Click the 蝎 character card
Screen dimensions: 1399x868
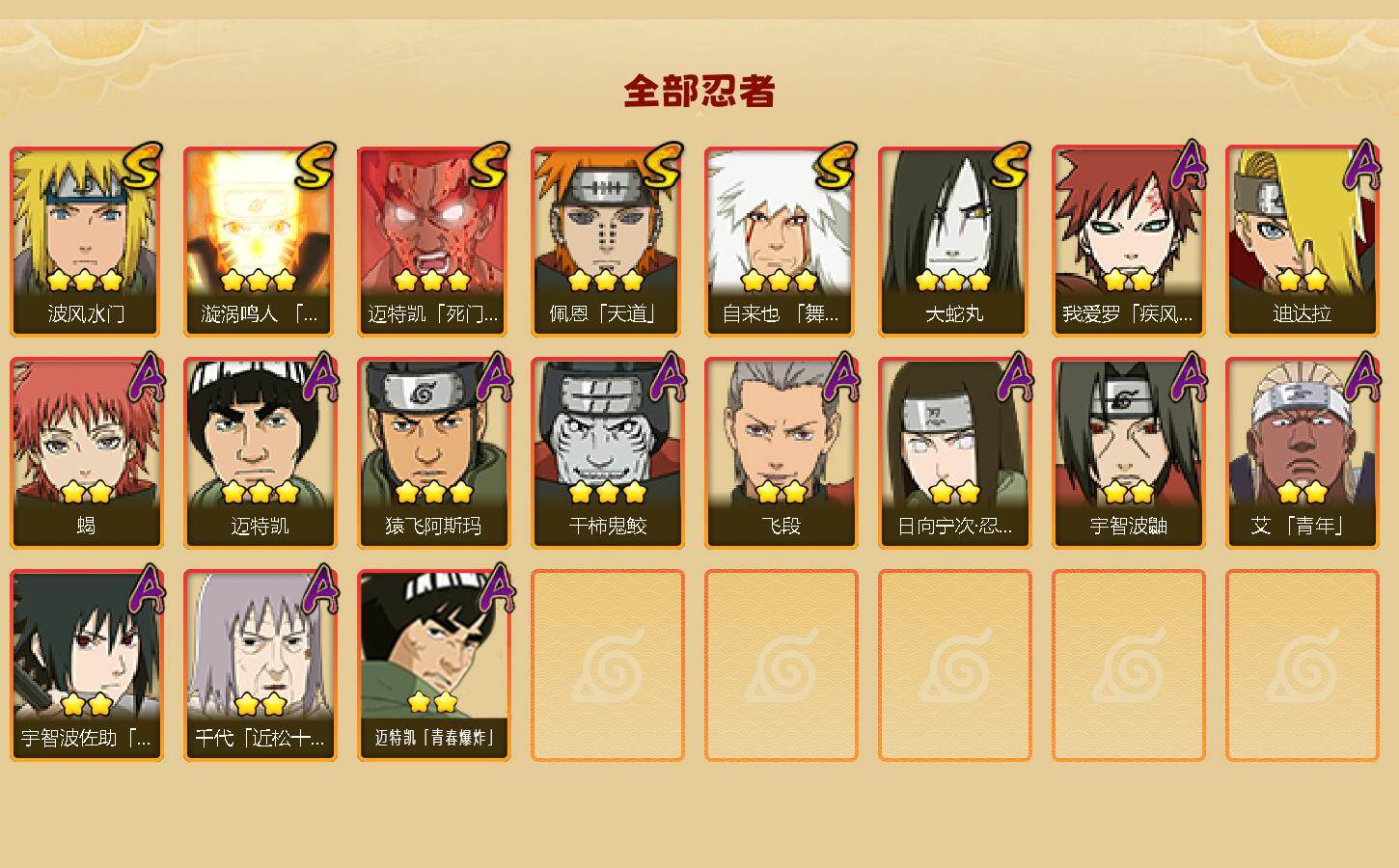tap(87, 453)
